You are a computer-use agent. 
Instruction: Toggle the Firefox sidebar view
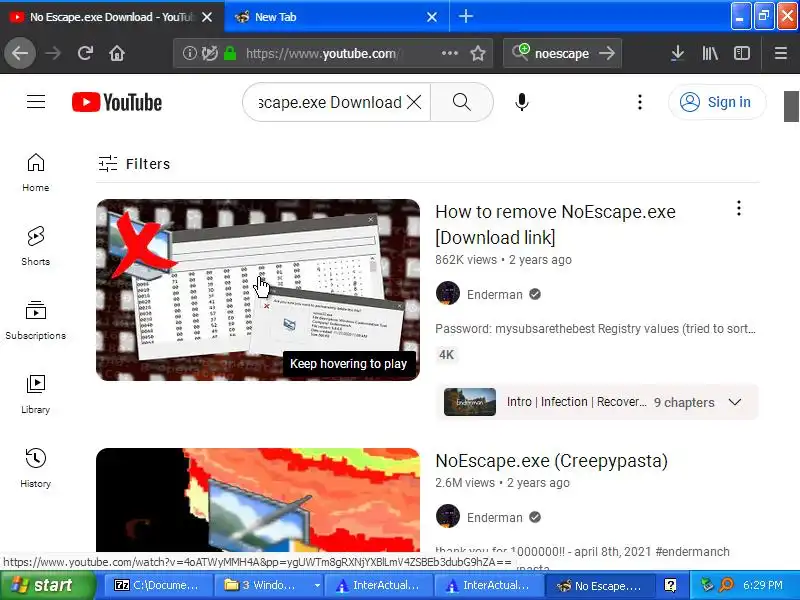click(x=742, y=53)
